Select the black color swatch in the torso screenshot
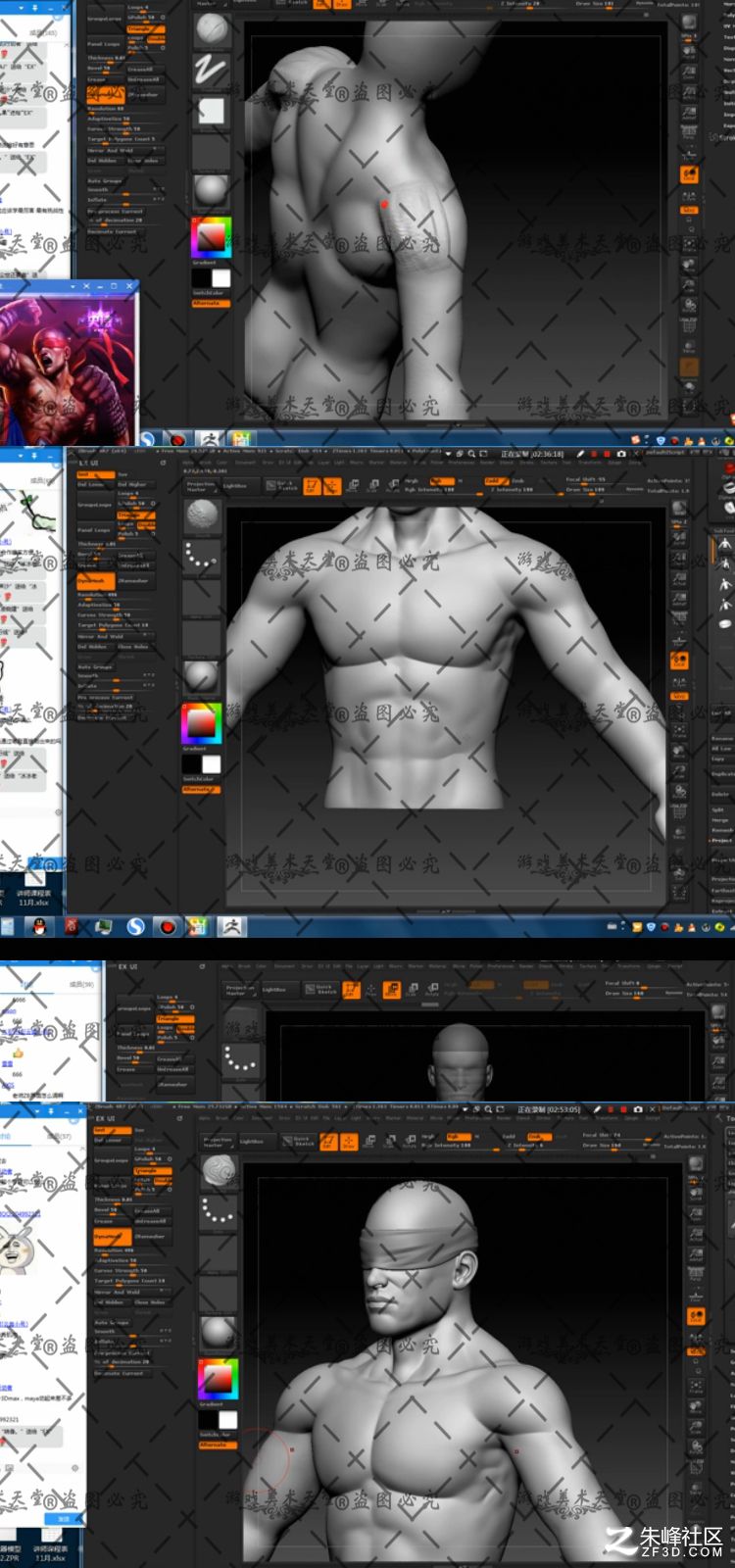Image resolution: width=735 pixels, height=1568 pixels. point(192,764)
